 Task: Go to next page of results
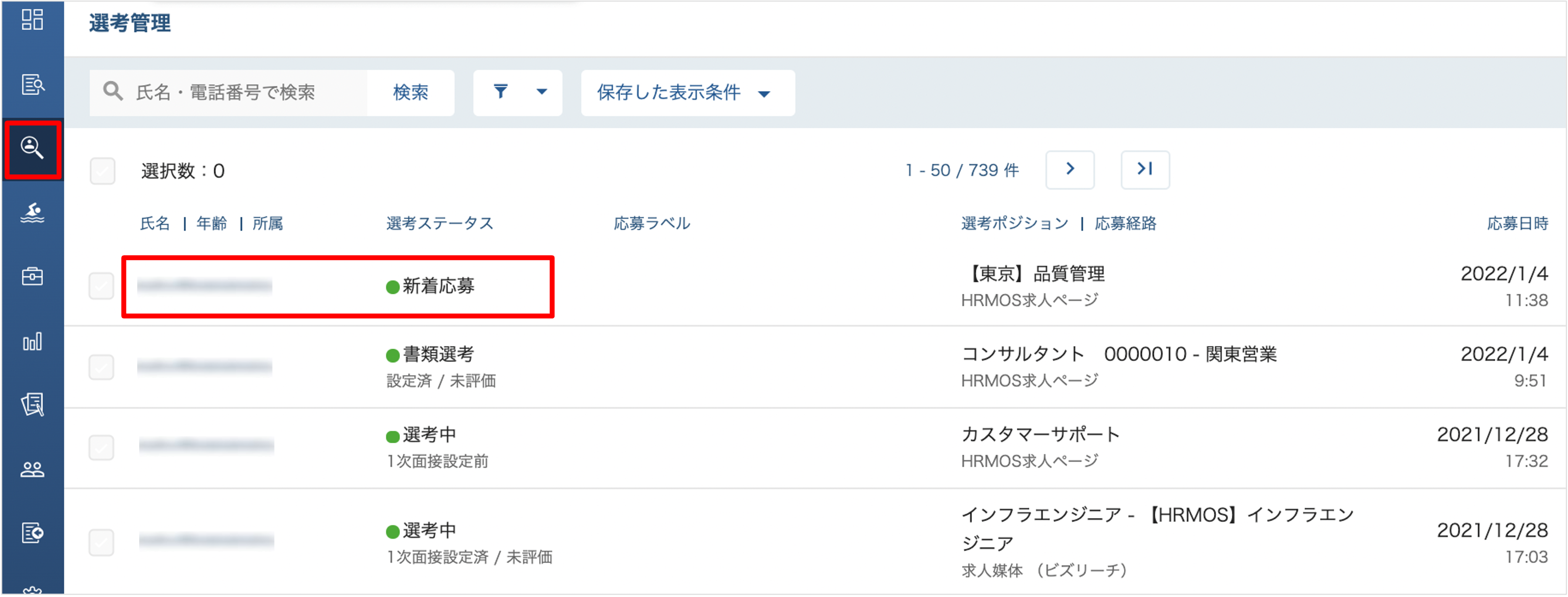coord(1070,169)
